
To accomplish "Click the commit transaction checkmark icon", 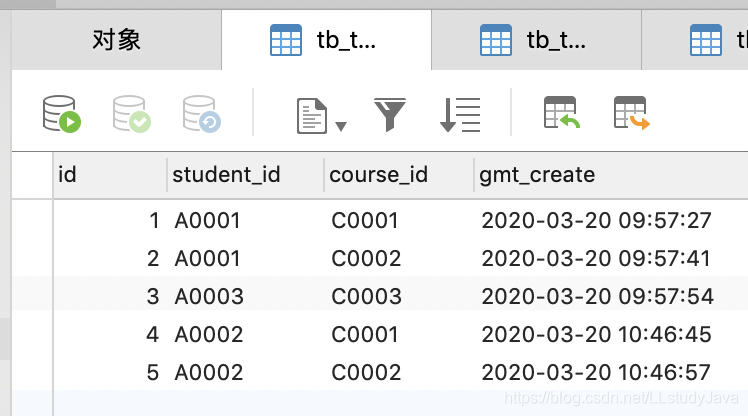I will (x=132, y=114).
